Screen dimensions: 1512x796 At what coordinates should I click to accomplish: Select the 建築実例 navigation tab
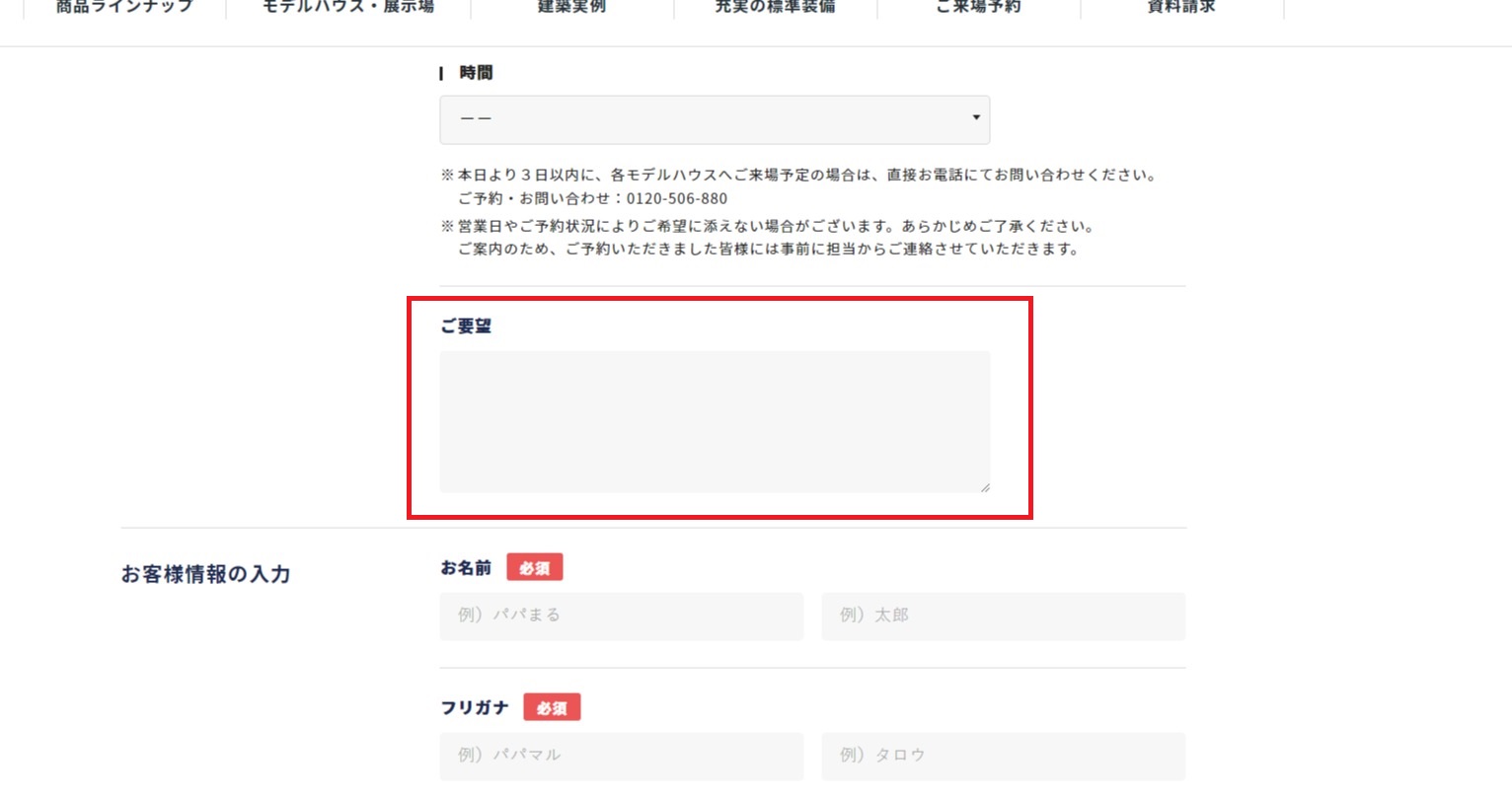571,8
